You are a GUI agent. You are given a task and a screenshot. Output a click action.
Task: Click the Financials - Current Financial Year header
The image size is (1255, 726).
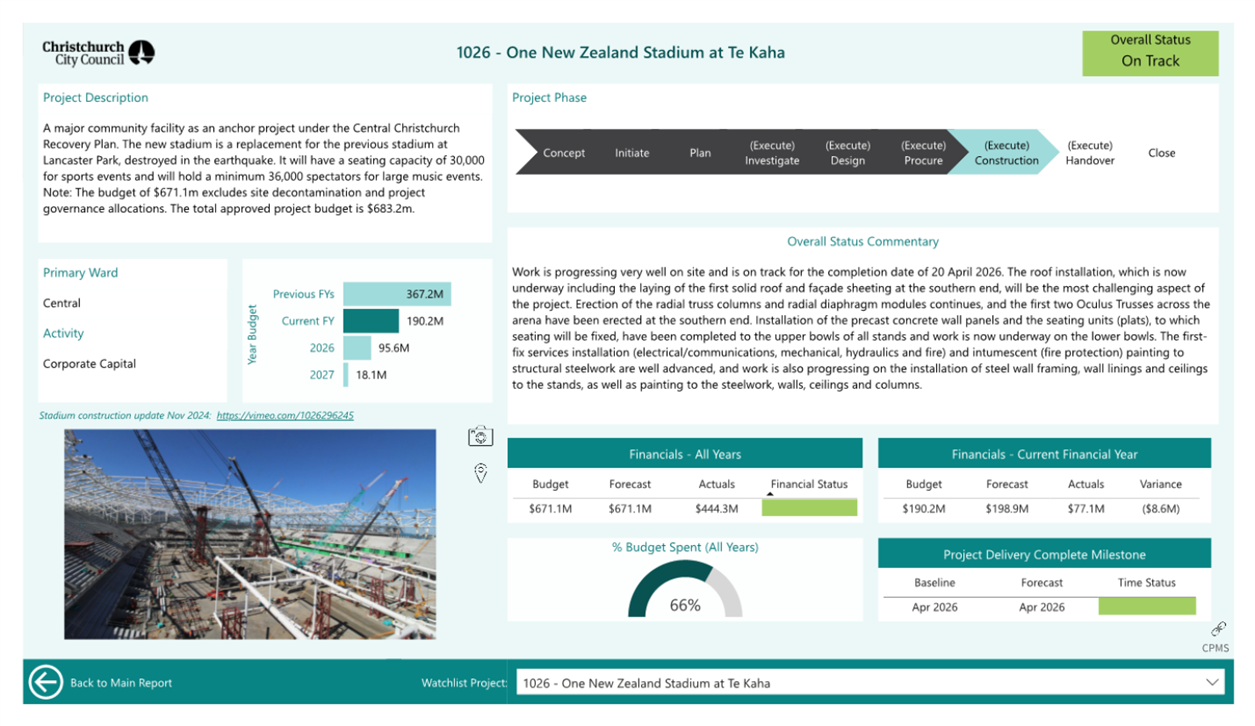point(1044,454)
